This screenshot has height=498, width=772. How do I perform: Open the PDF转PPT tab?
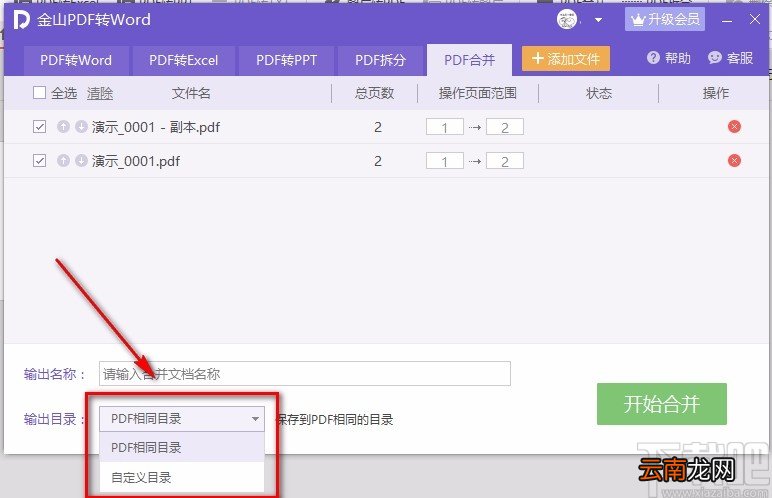click(287, 60)
